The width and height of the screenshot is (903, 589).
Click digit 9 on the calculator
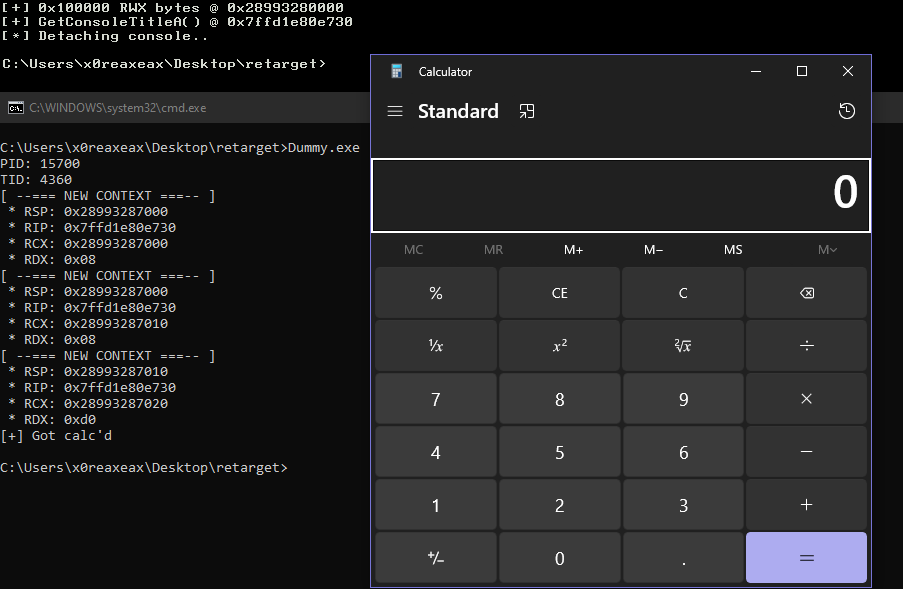683,399
